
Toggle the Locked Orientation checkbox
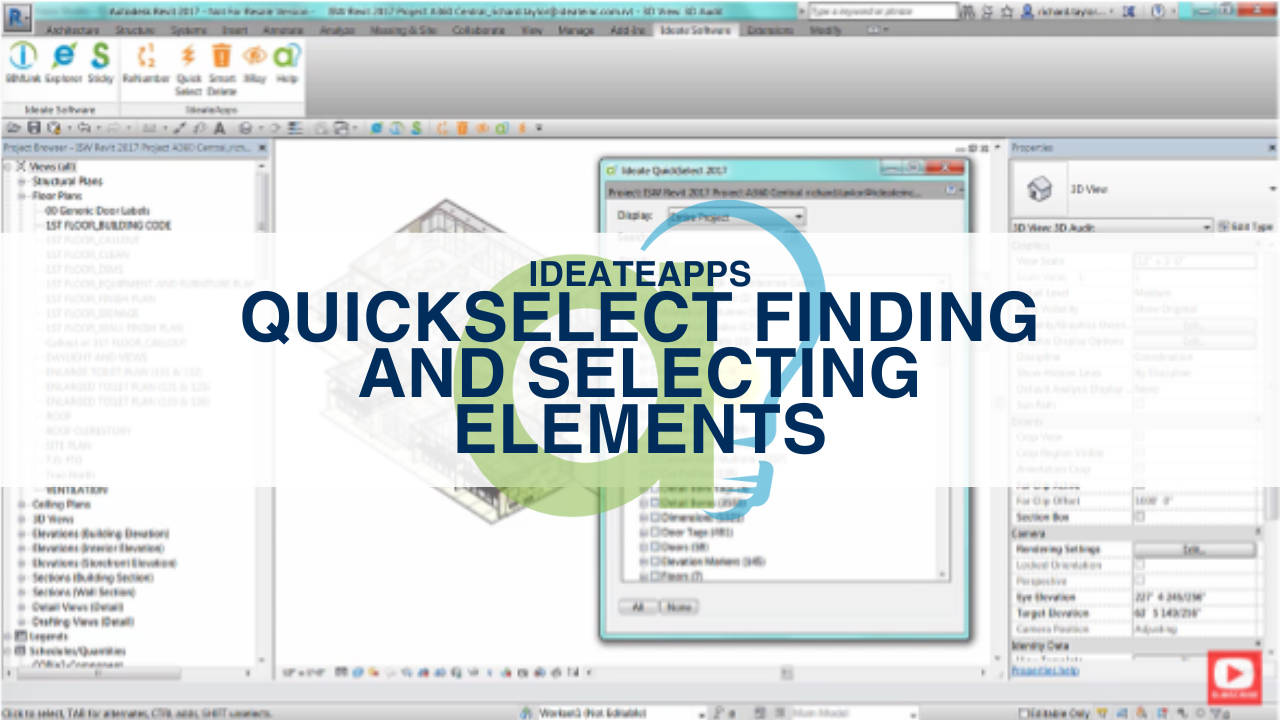point(1139,565)
